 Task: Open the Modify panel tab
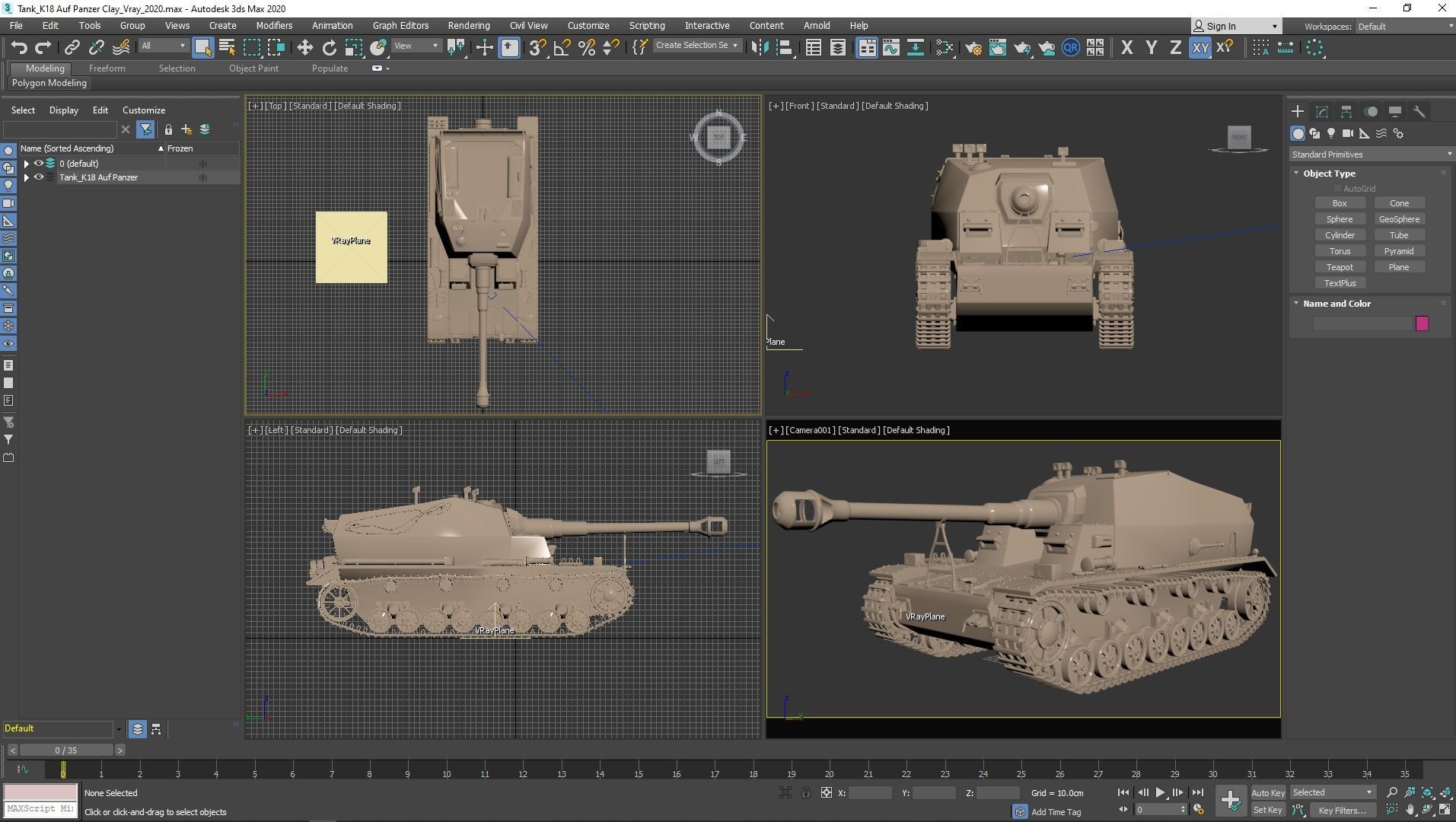(1322, 112)
